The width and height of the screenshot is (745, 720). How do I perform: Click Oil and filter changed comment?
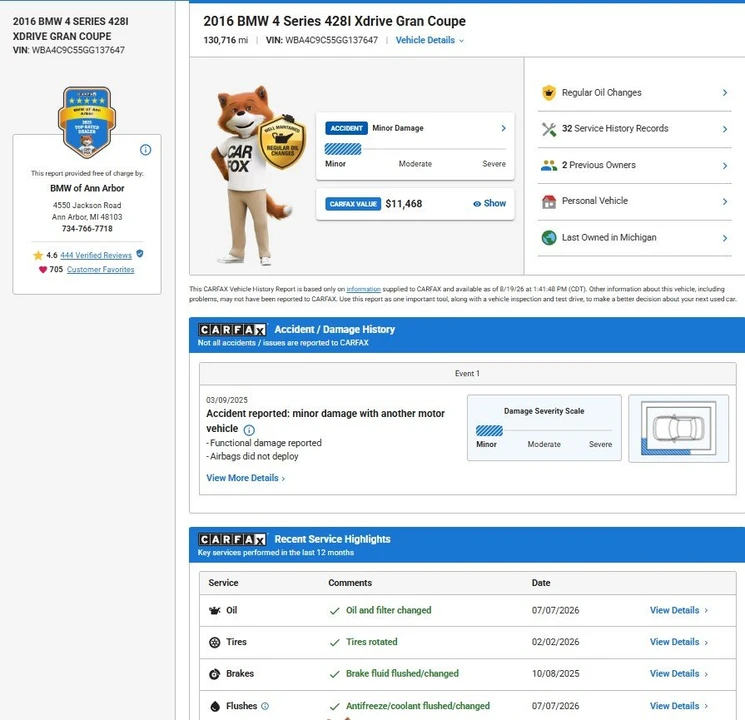click(x=389, y=610)
